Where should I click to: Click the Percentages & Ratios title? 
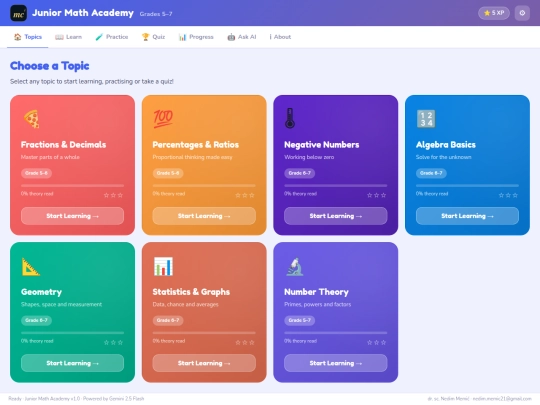196,145
